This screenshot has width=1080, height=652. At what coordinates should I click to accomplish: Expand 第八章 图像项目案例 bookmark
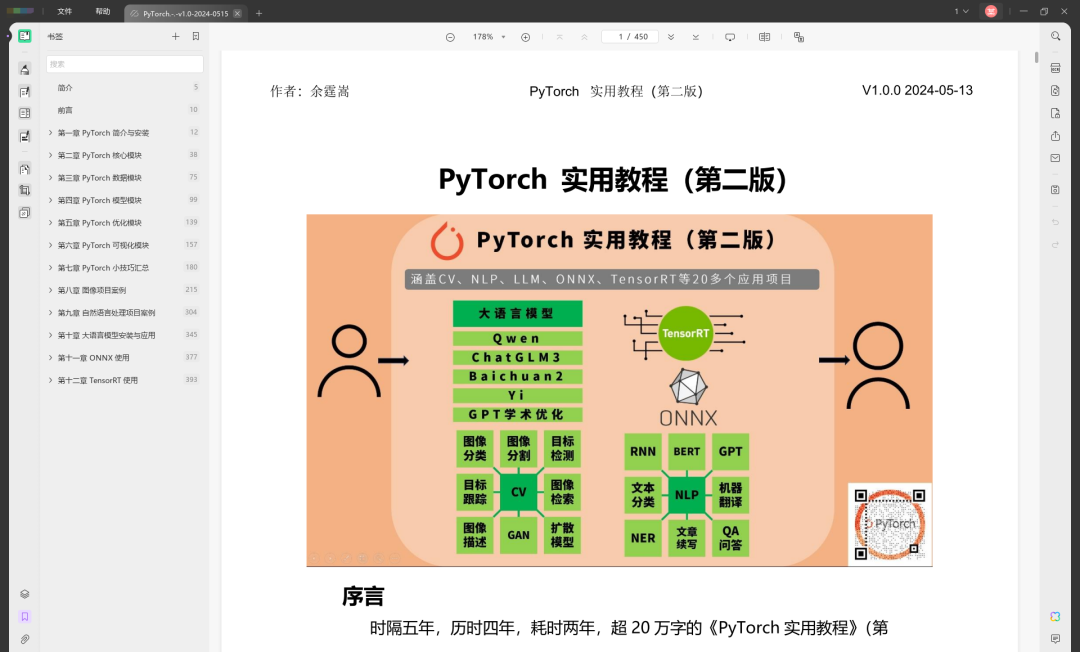coord(50,290)
